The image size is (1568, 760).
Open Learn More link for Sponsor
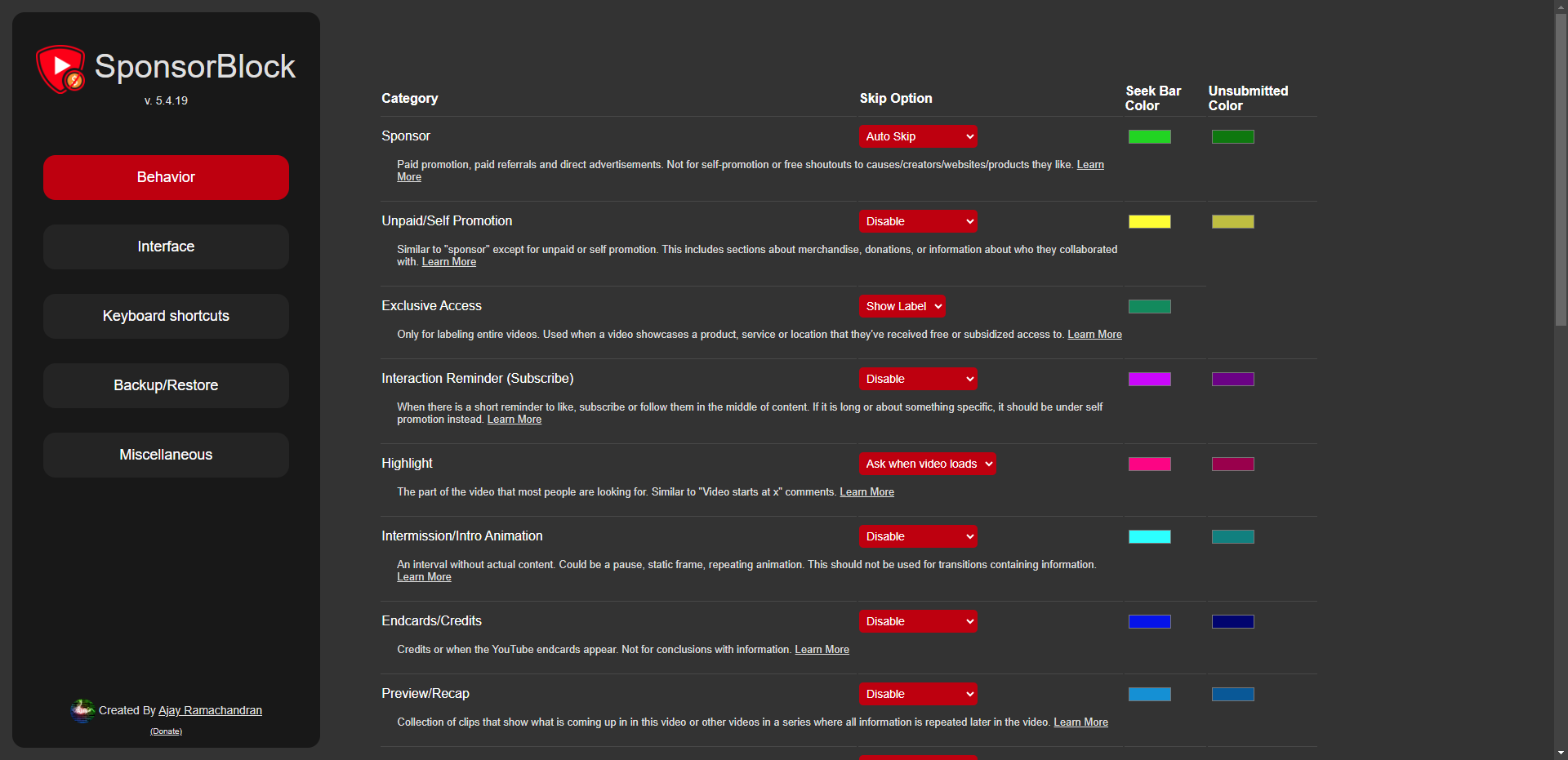[1090, 165]
